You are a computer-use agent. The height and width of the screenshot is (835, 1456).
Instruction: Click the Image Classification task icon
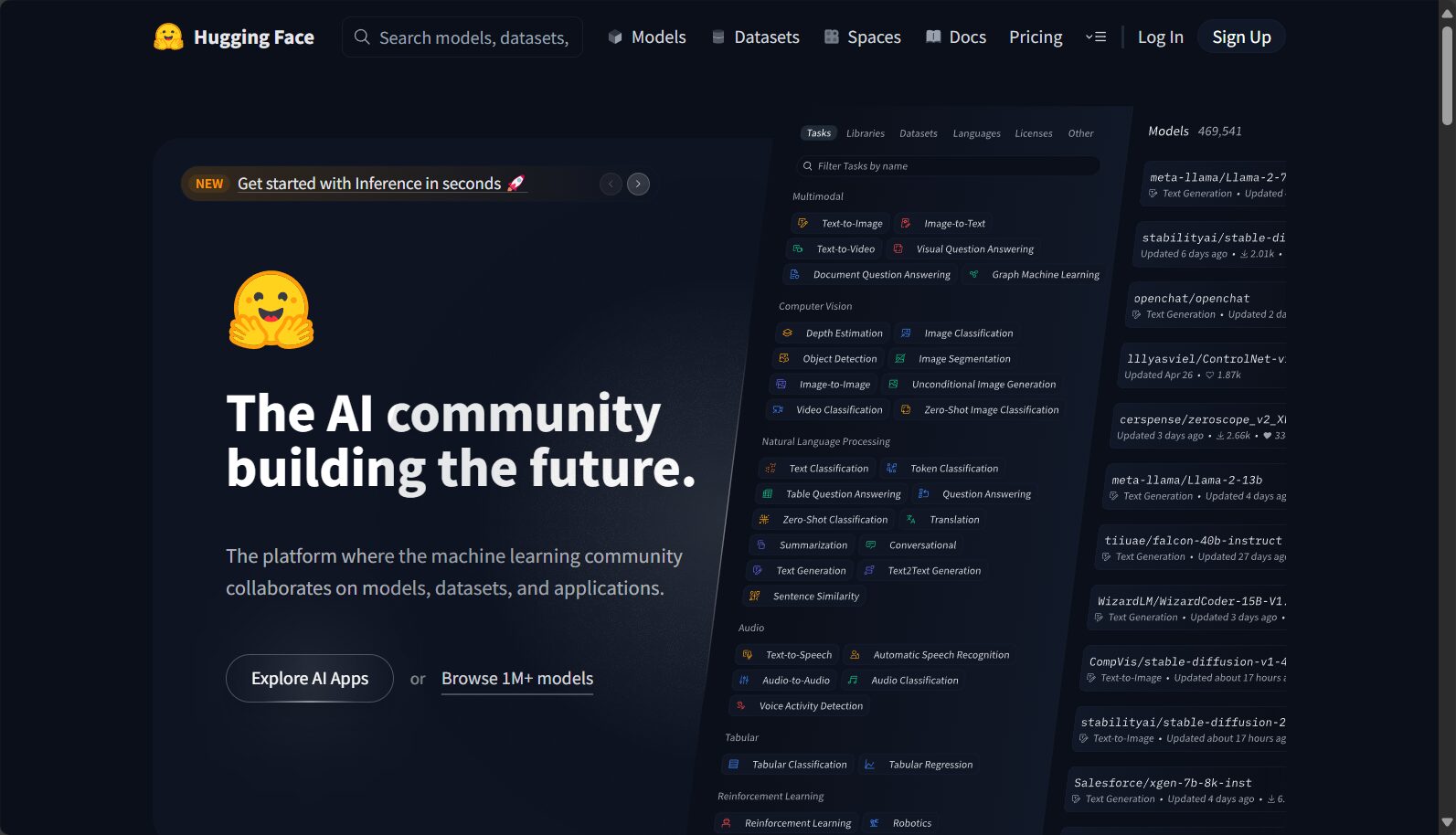[906, 333]
